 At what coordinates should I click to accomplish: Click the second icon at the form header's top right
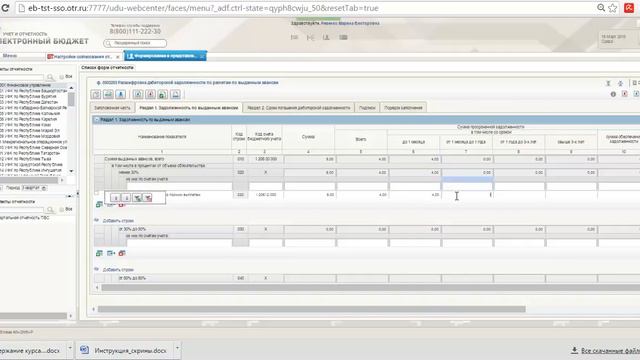pos(620,83)
